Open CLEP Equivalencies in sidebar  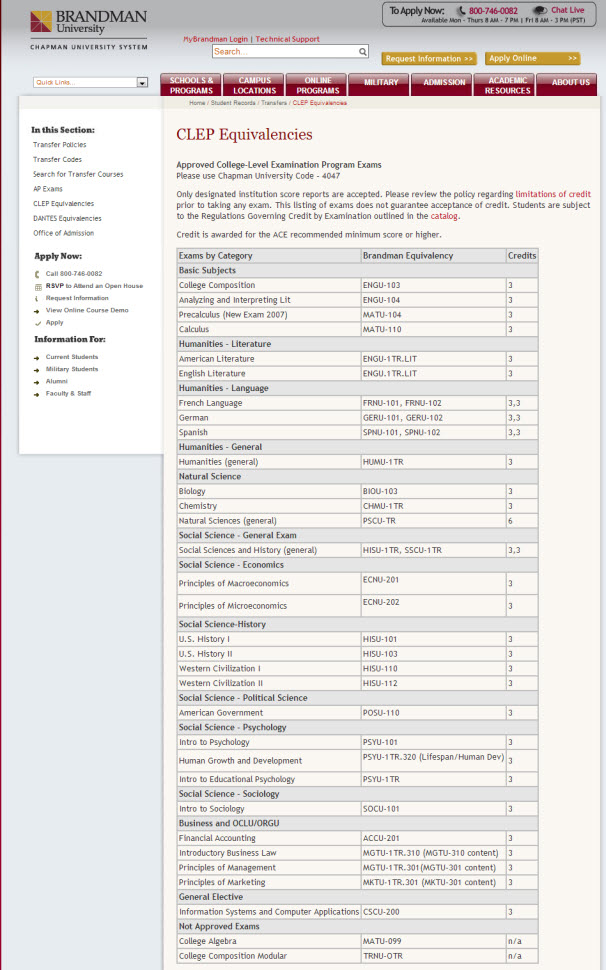(63, 204)
